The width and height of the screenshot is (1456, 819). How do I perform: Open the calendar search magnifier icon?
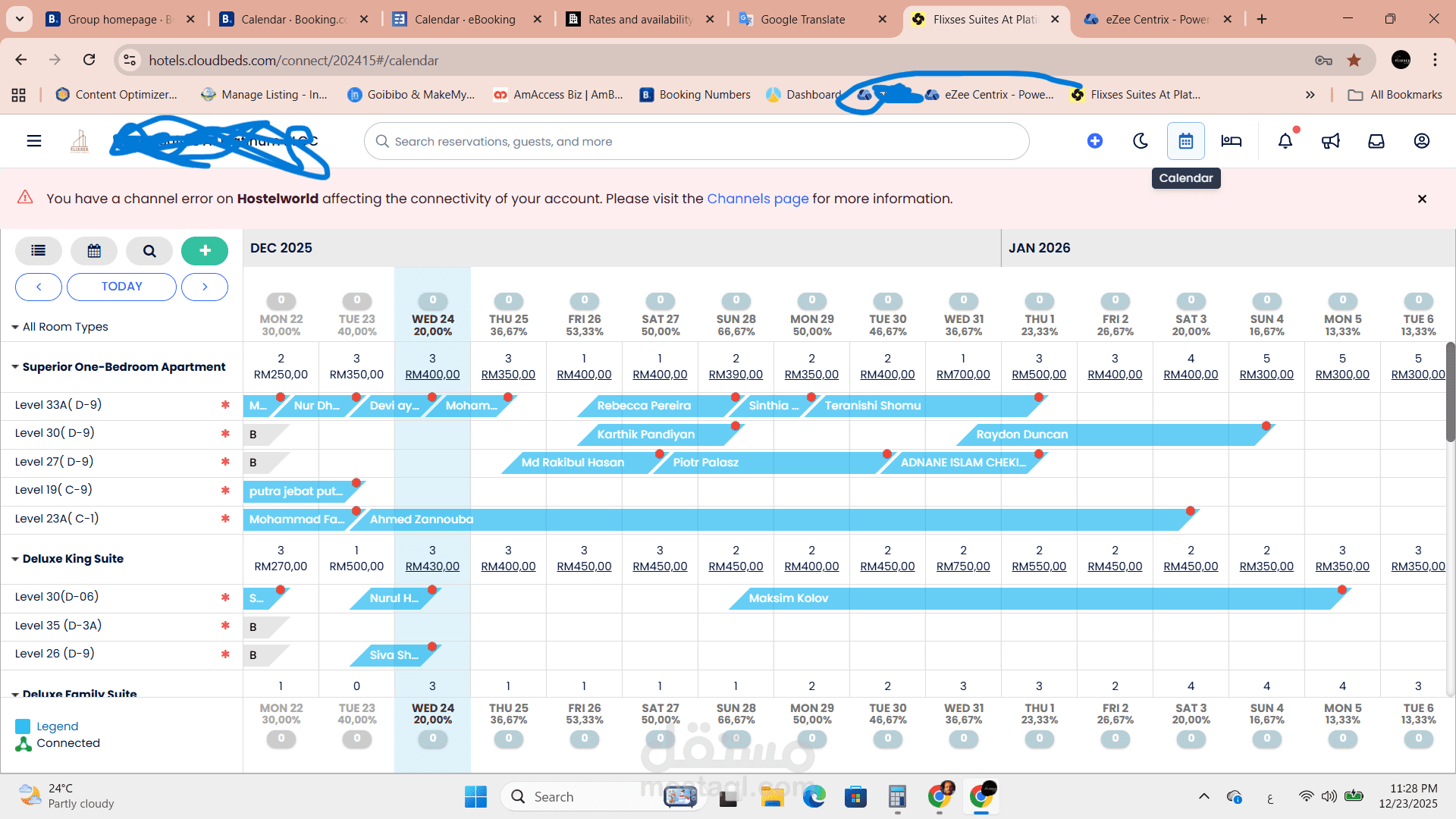pos(149,250)
